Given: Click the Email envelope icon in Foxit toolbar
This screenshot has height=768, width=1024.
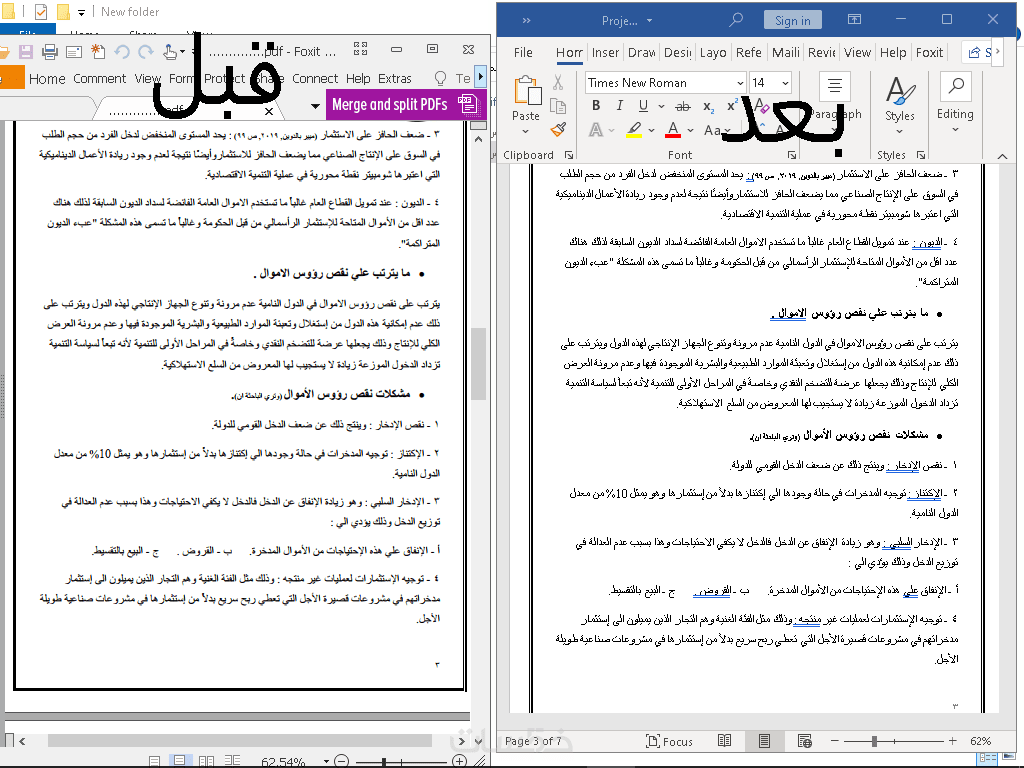Looking at the screenshot, I should point(74,52).
